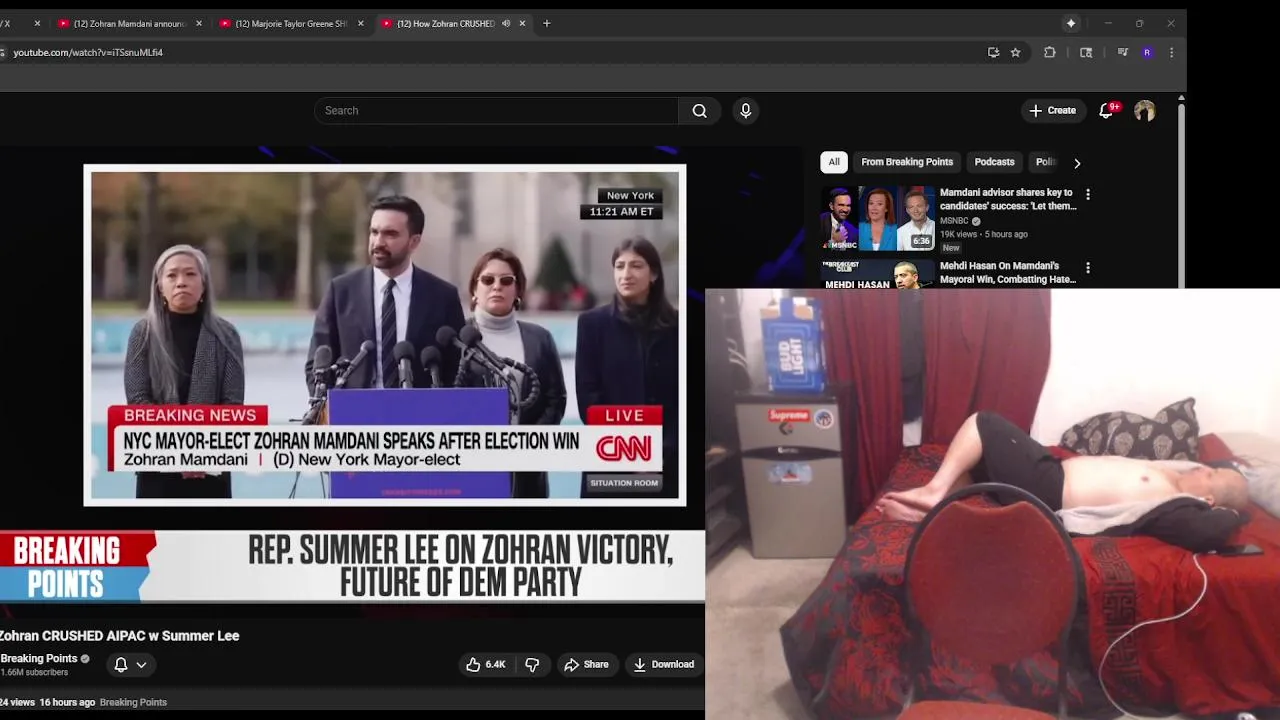Screen dimensions: 1280x720
Task: Open the account avatar menu
Action: click(x=1144, y=111)
